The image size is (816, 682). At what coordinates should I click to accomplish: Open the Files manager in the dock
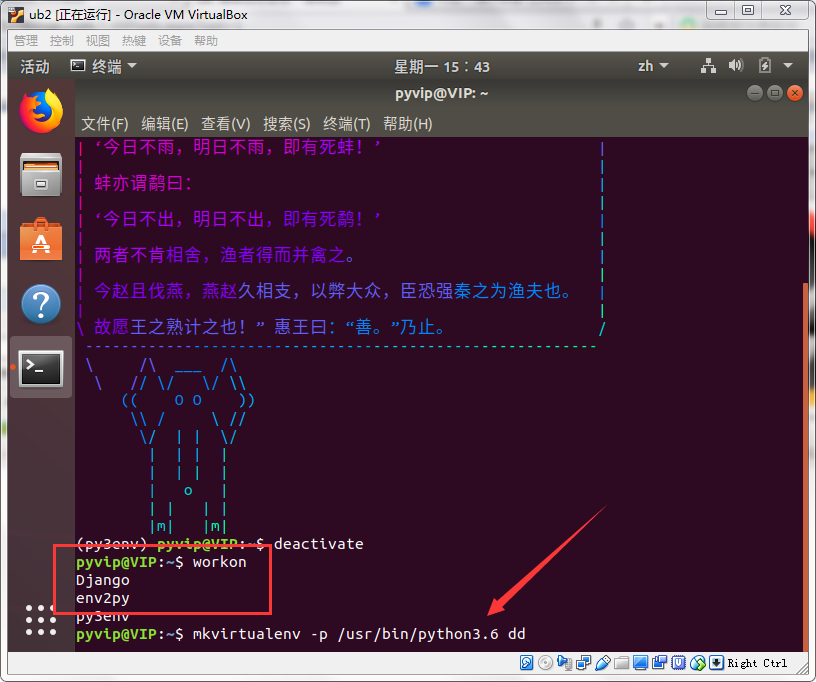pyautogui.click(x=41, y=175)
